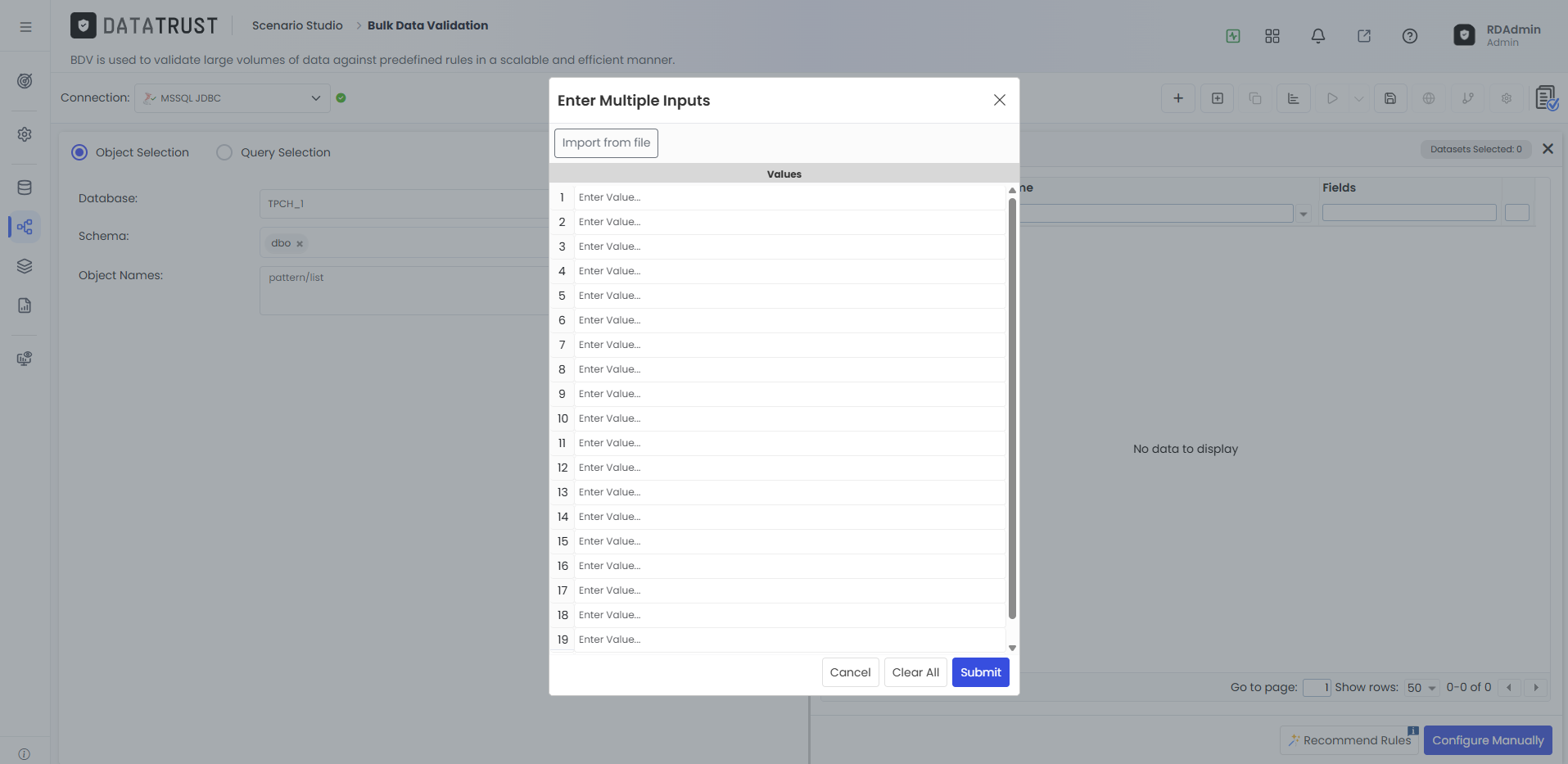
Task: Click the info icon at sidebar bottom
Action: click(x=25, y=754)
